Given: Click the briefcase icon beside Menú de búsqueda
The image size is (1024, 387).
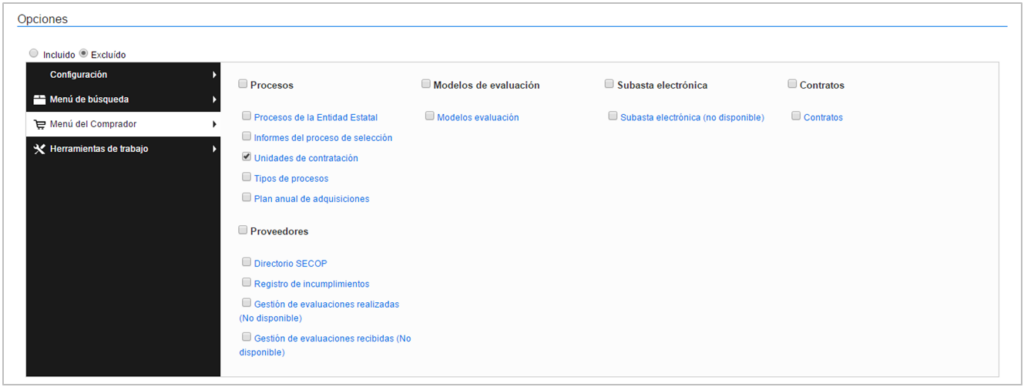Looking at the screenshot, I should tap(39, 100).
